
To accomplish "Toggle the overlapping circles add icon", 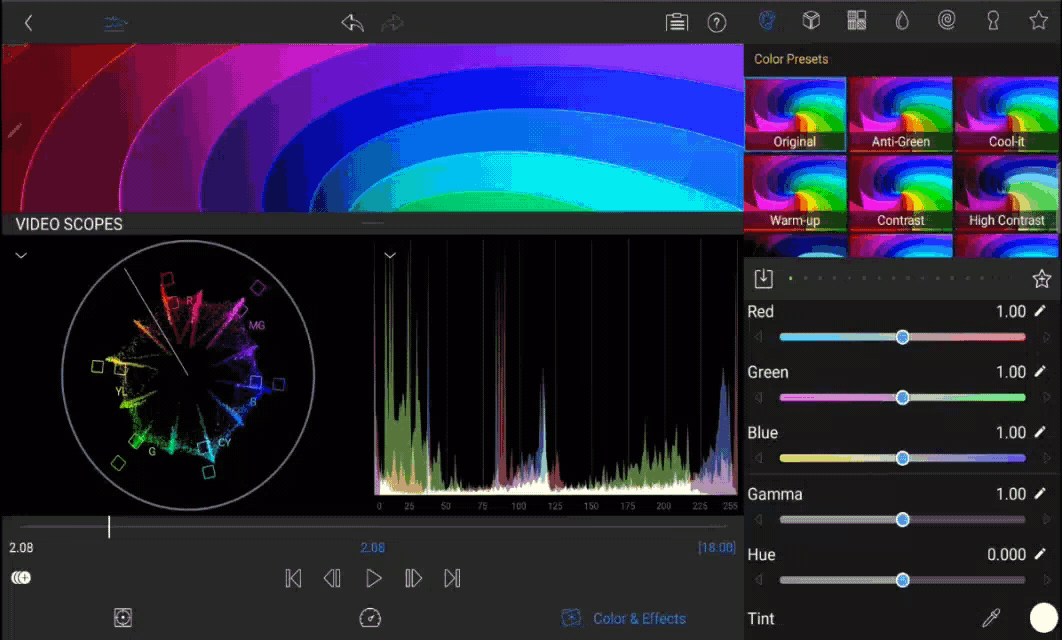I will click(21, 578).
